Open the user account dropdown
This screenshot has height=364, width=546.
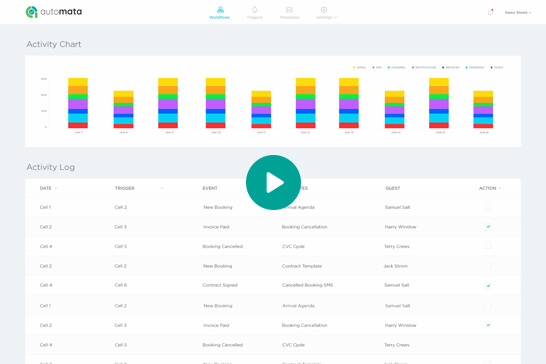click(518, 13)
